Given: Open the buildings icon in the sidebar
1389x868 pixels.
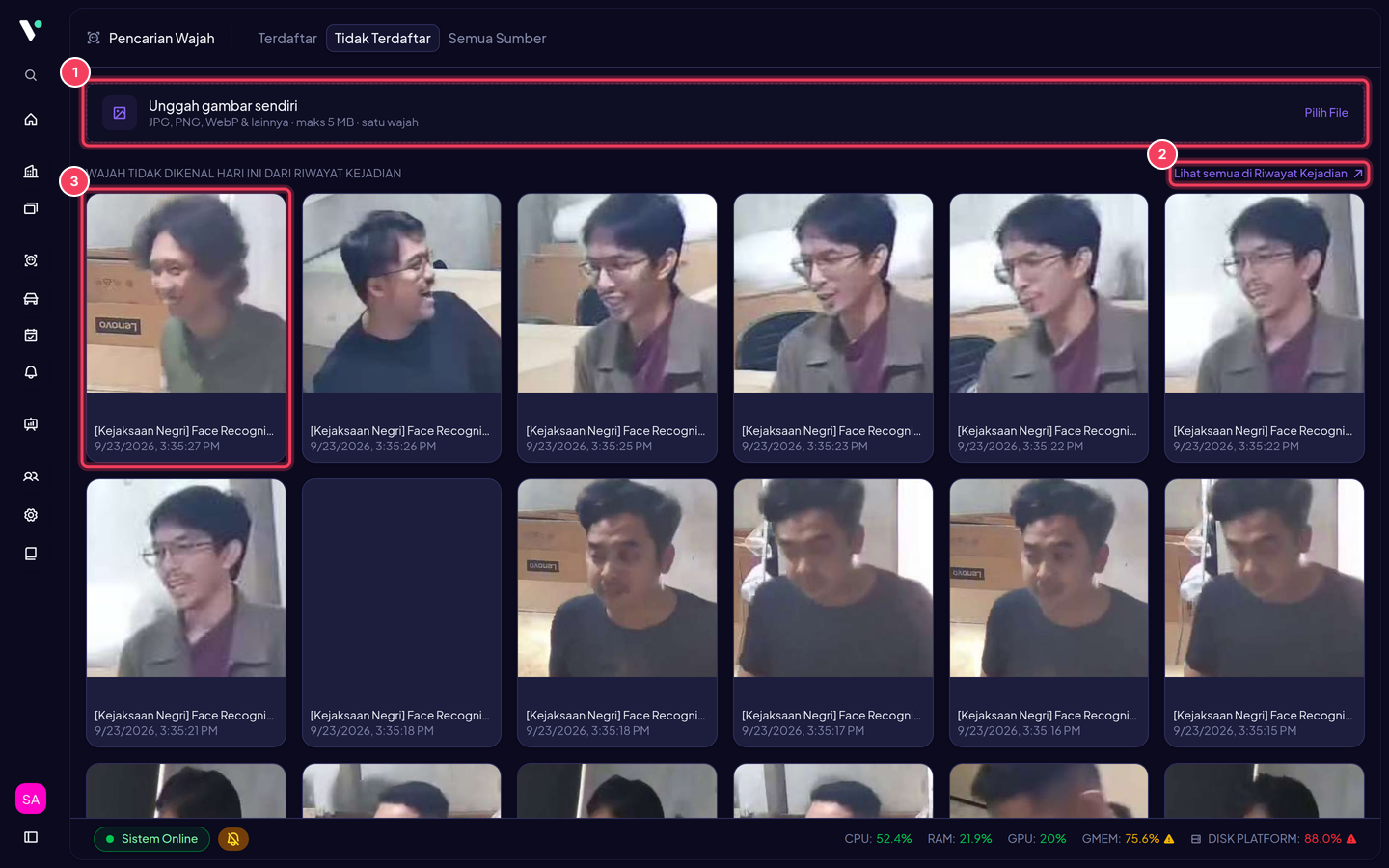Looking at the screenshot, I should [31, 172].
